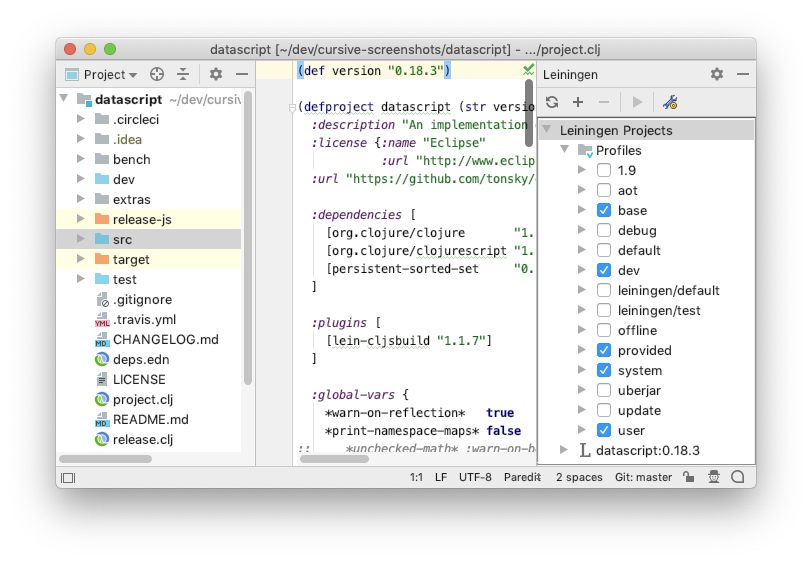Add a Leiningen project with the plus icon
Screen dimensions: 812x562
pyautogui.click(x=578, y=102)
